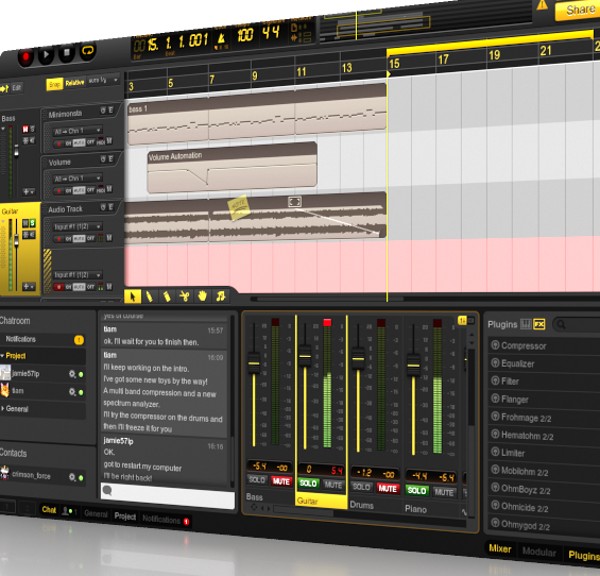Open the Chat tab at bottom
This screenshot has width=600, height=576.
click(48, 510)
